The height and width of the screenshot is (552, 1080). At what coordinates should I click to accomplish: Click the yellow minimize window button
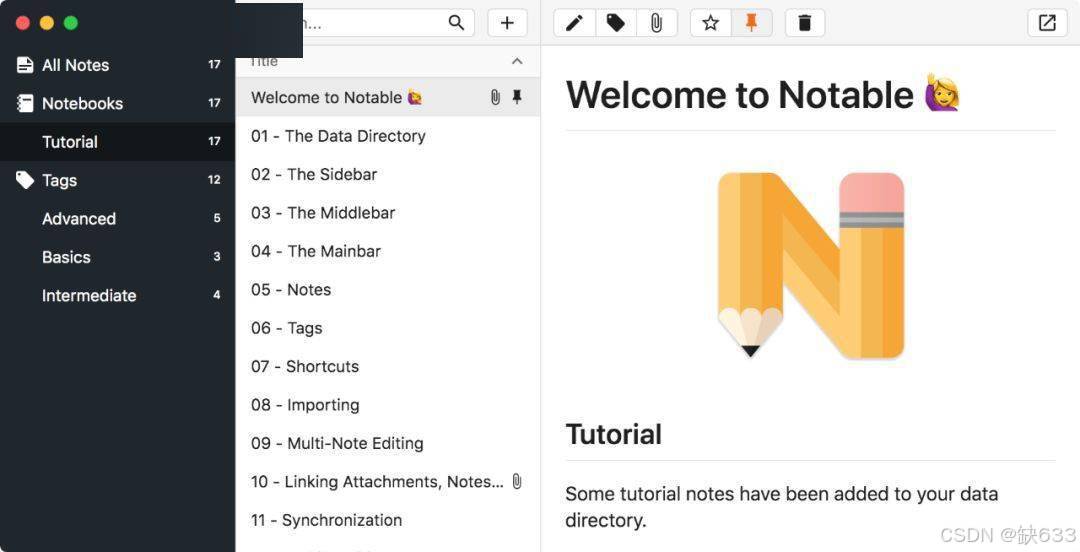(x=47, y=23)
